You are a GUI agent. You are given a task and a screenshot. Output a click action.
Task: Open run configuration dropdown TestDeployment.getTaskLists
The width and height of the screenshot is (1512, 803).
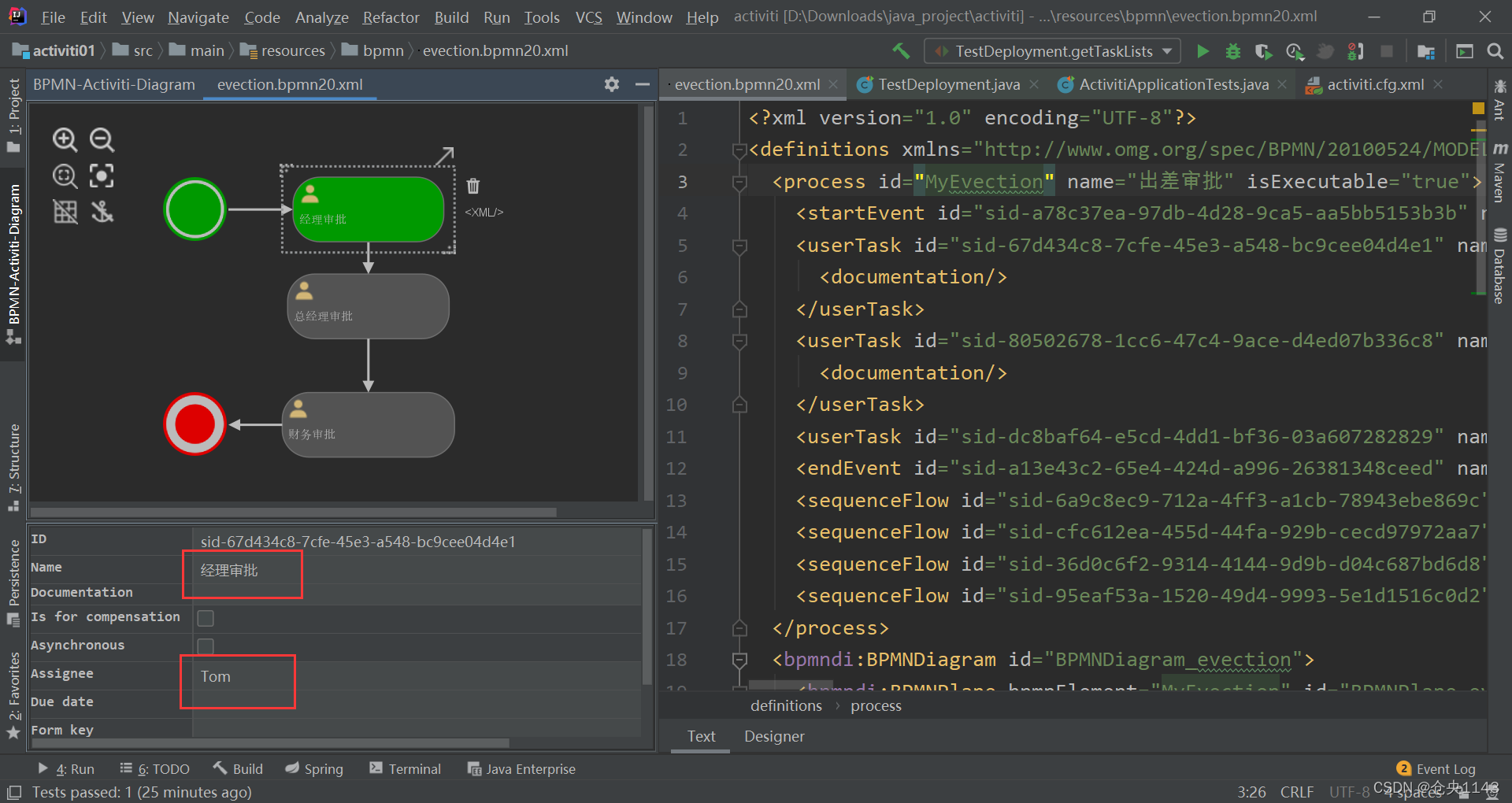coord(1053,51)
